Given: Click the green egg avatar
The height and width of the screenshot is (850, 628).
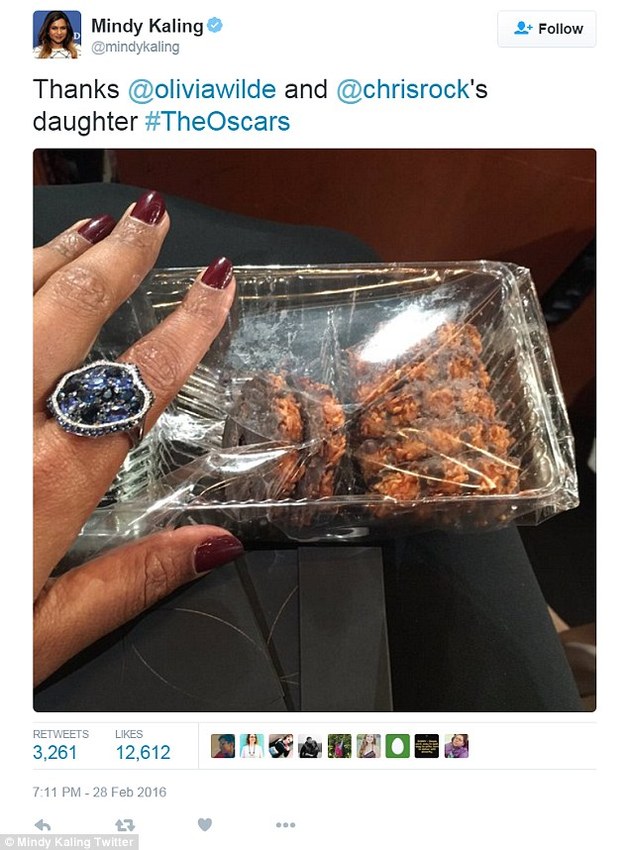Looking at the screenshot, I should (398, 746).
